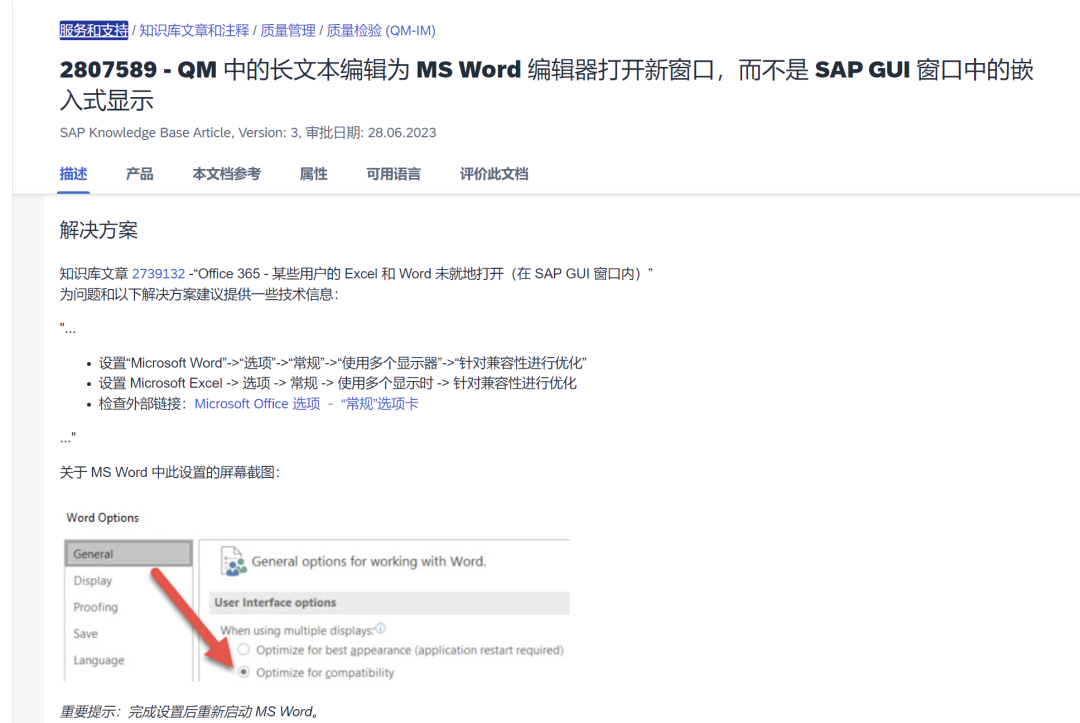The image size is (1080, 723).
Task: Go to the 评价此文档 tab
Action: click(x=494, y=174)
